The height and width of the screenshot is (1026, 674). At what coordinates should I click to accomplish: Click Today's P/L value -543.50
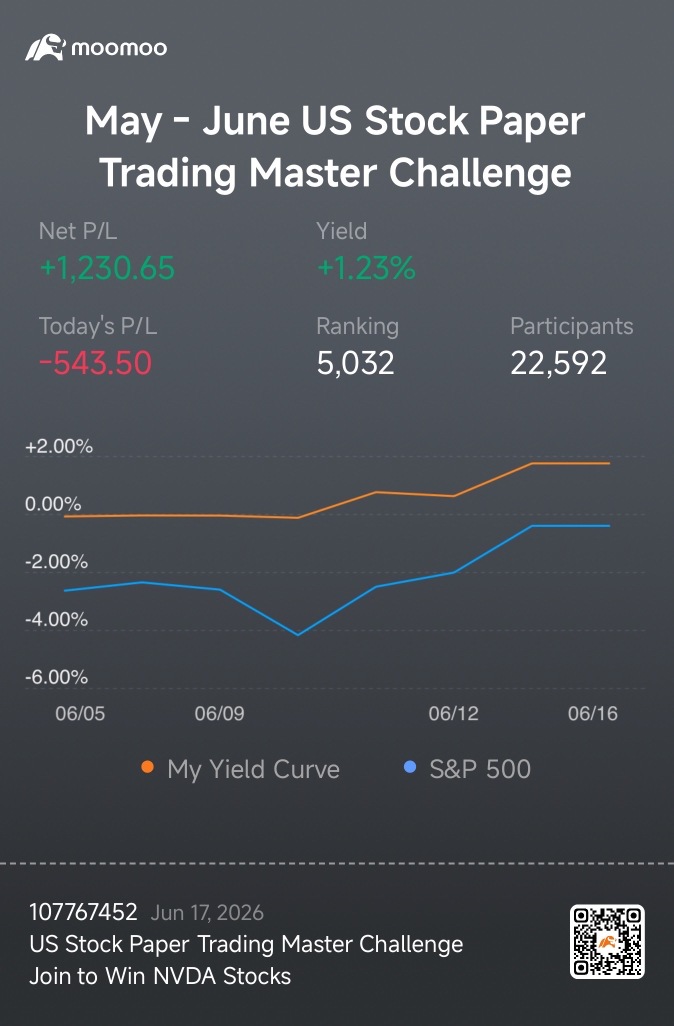[96, 363]
